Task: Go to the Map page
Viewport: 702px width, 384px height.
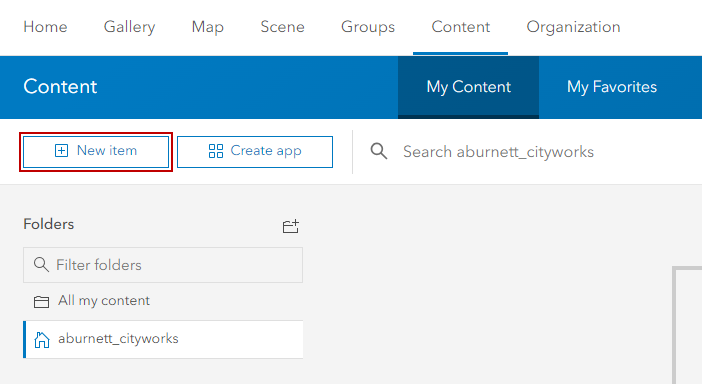Action: click(x=207, y=27)
